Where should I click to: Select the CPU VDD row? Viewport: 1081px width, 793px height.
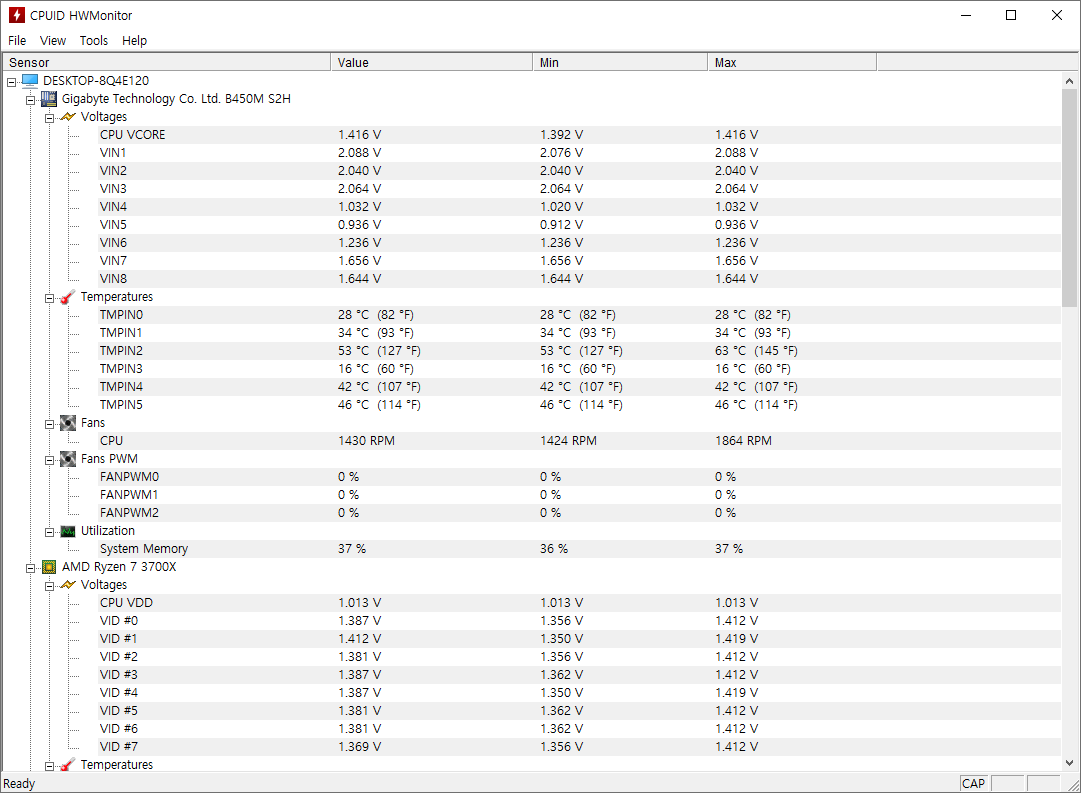[x=579, y=603]
